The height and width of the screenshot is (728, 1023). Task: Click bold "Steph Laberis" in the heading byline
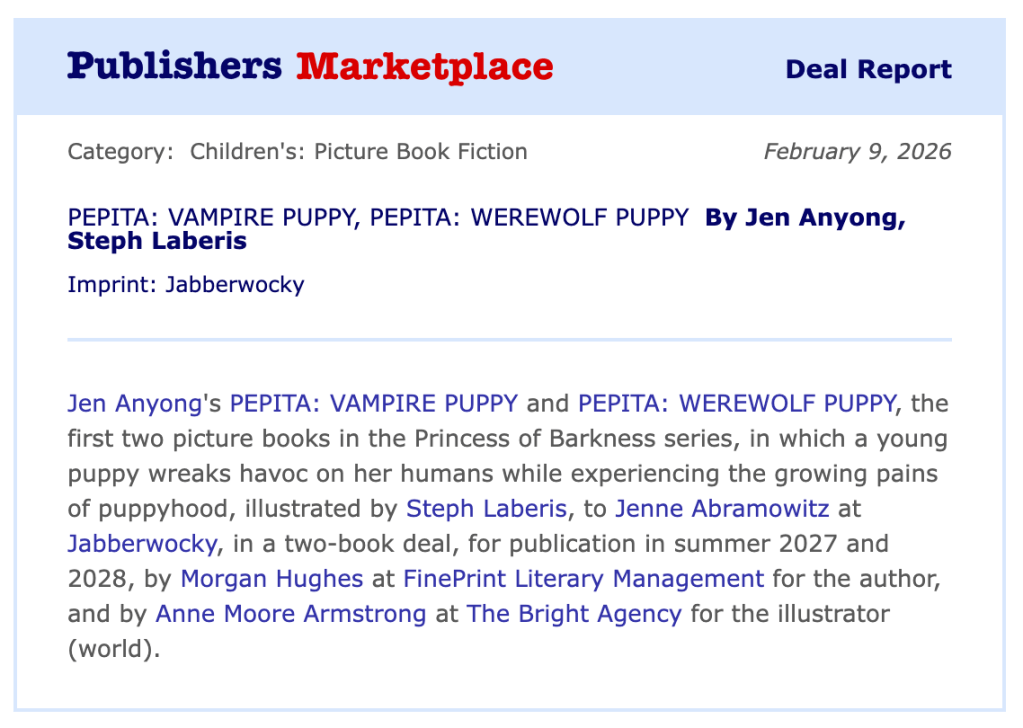[x=157, y=241]
